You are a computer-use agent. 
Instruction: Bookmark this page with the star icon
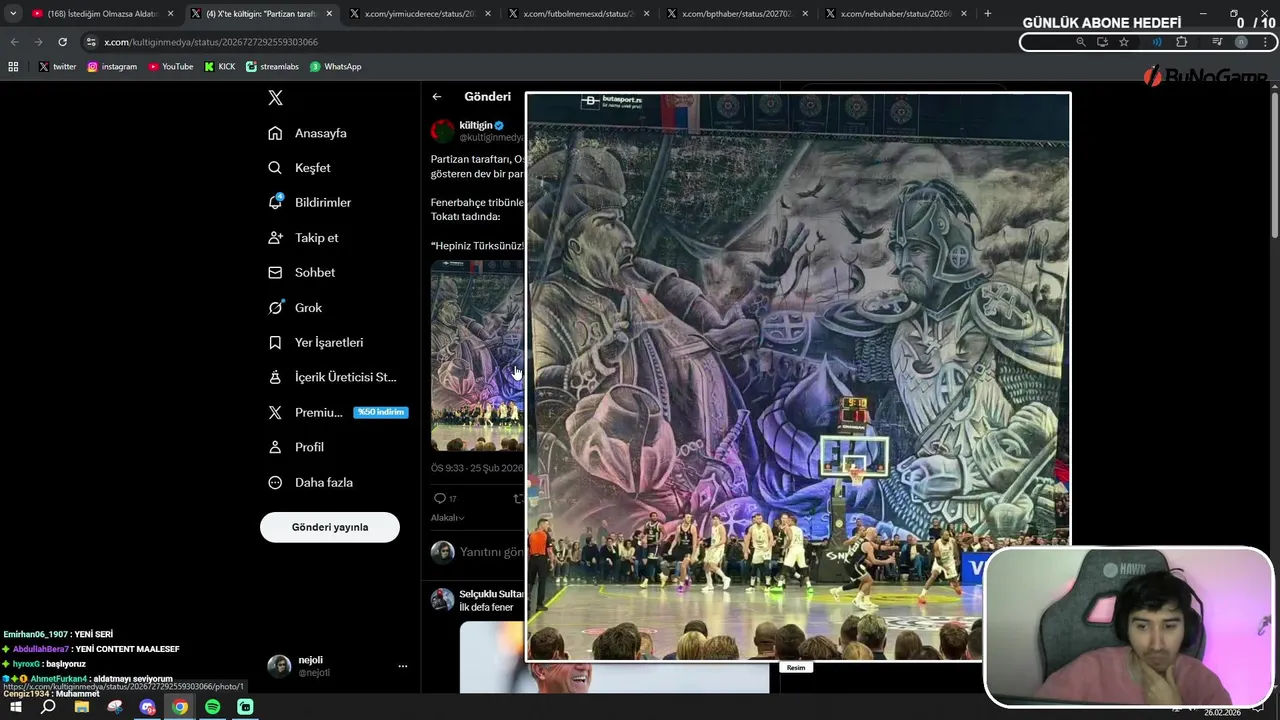tap(1124, 42)
